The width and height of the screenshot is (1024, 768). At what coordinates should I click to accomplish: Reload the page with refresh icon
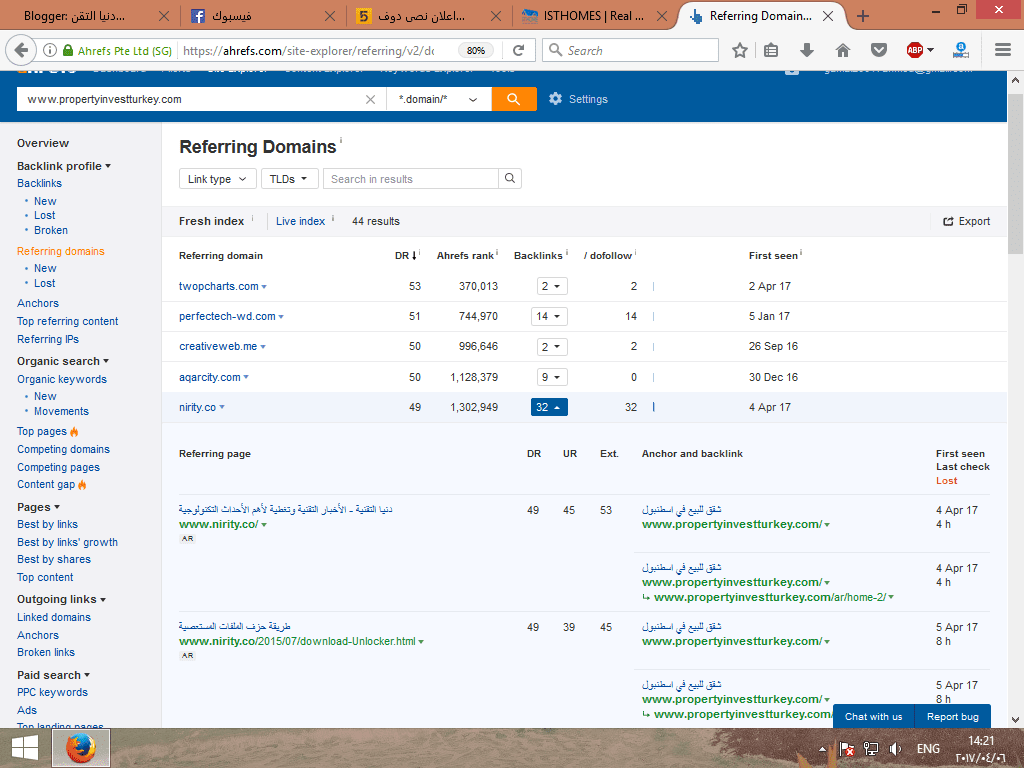pyautogui.click(x=519, y=50)
